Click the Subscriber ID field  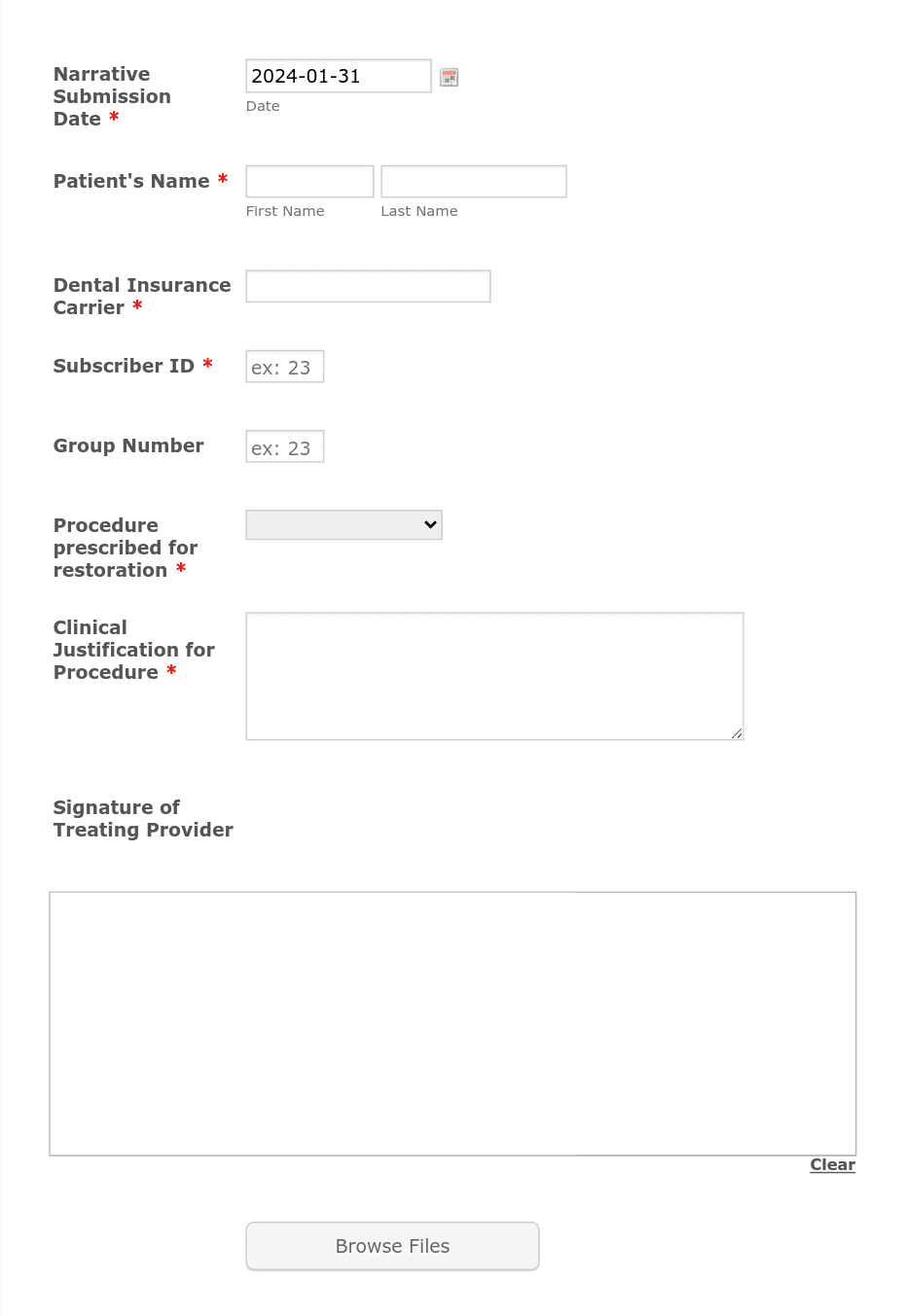[x=284, y=366]
